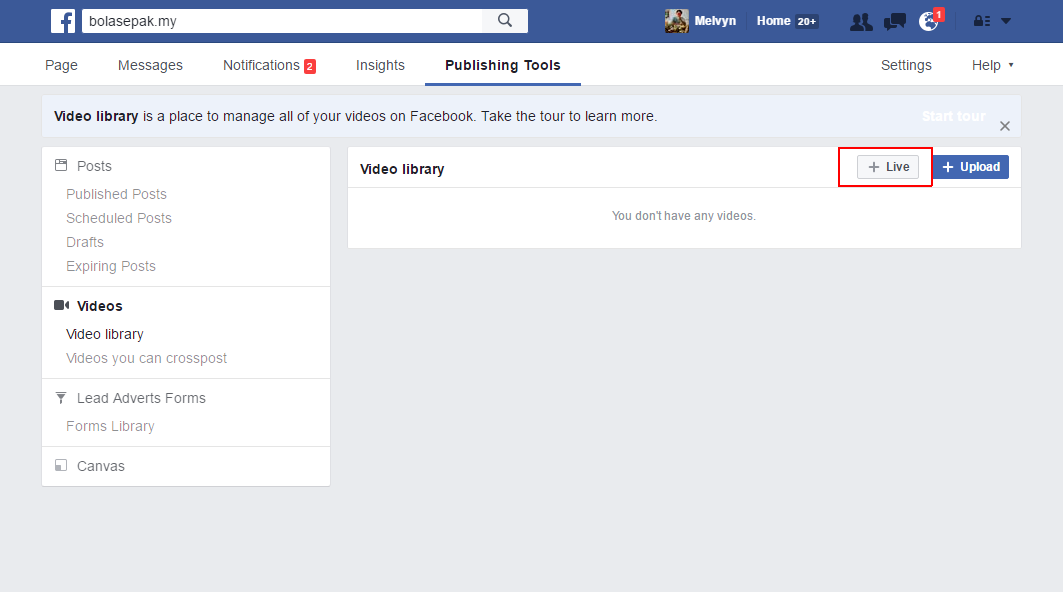1063x592 pixels.
Task: Expand the Help dropdown menu
Action: tap(992, 65)
